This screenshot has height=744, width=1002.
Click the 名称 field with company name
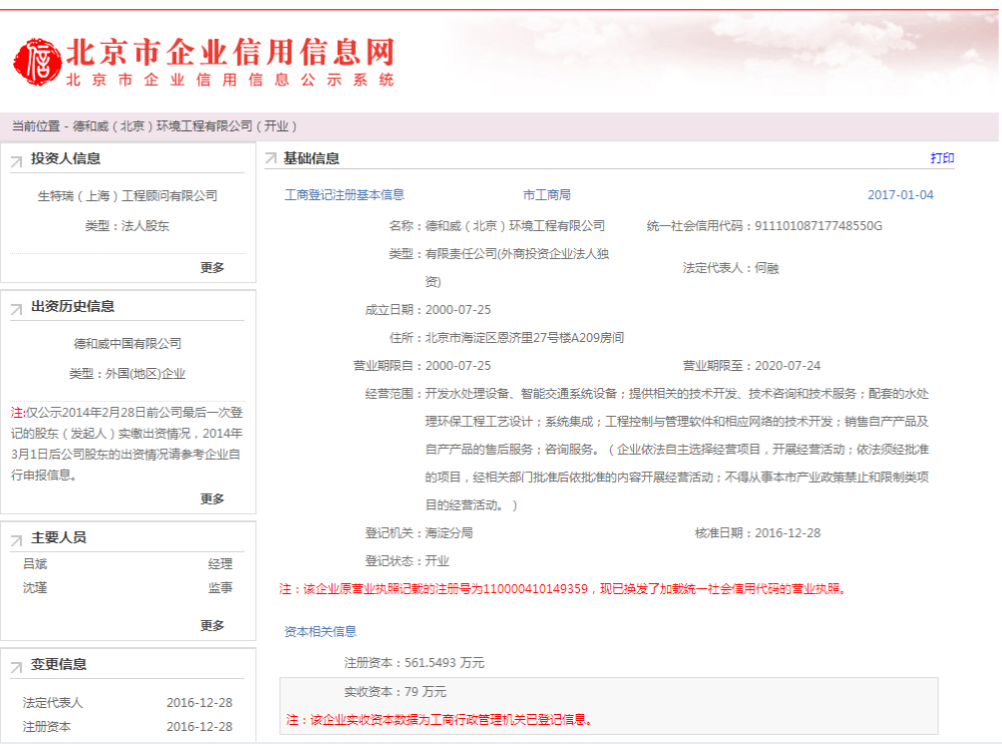[497, 226]
